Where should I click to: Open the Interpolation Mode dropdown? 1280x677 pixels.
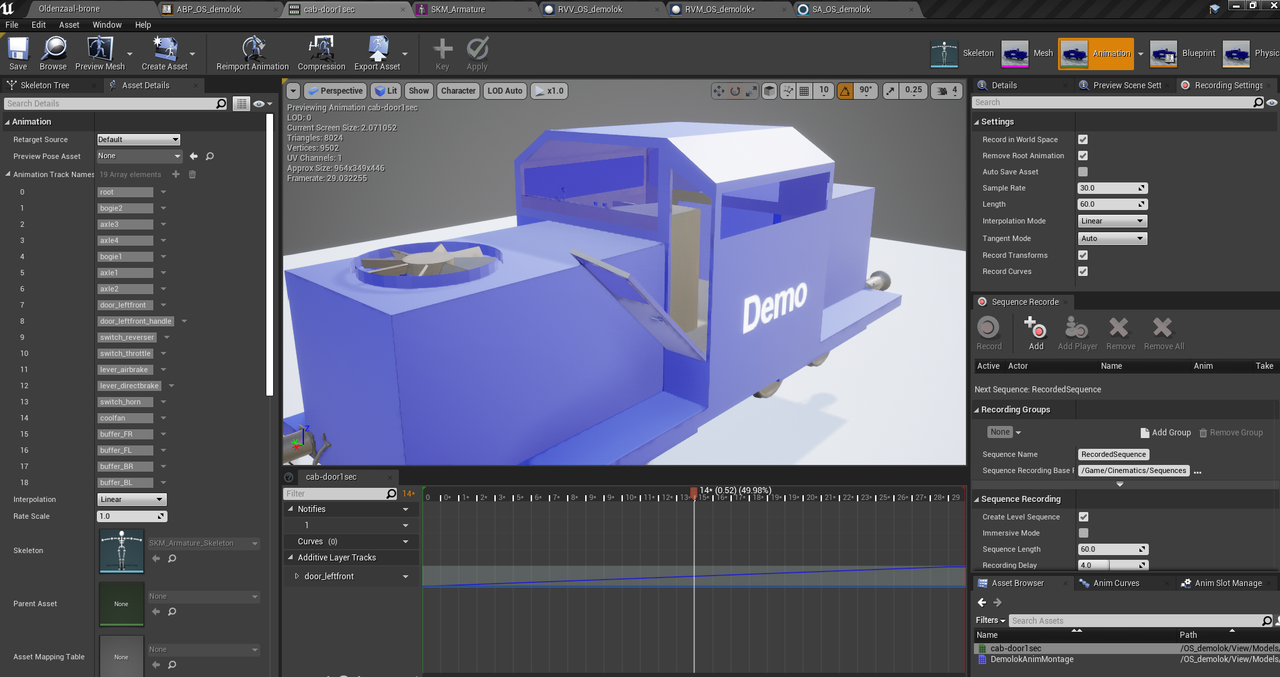click(1112, 221)
